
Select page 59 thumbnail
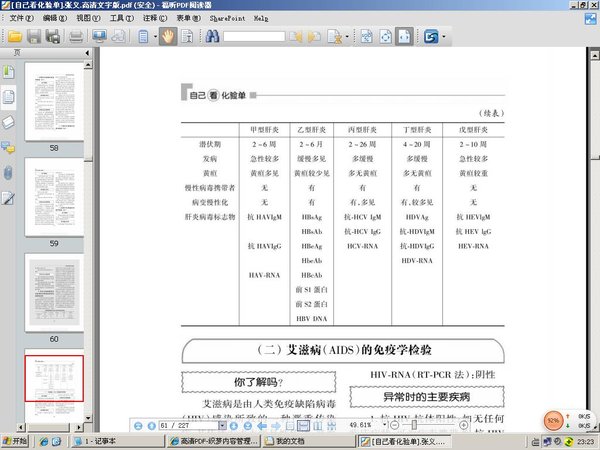click(54, 197)
